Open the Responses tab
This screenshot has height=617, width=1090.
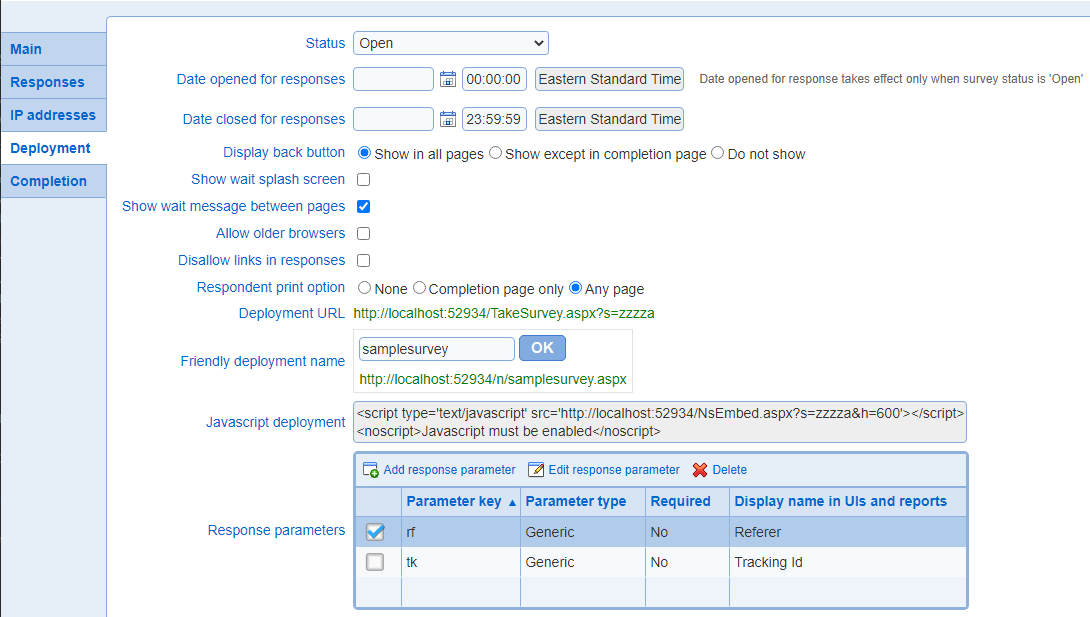[54, 82]
